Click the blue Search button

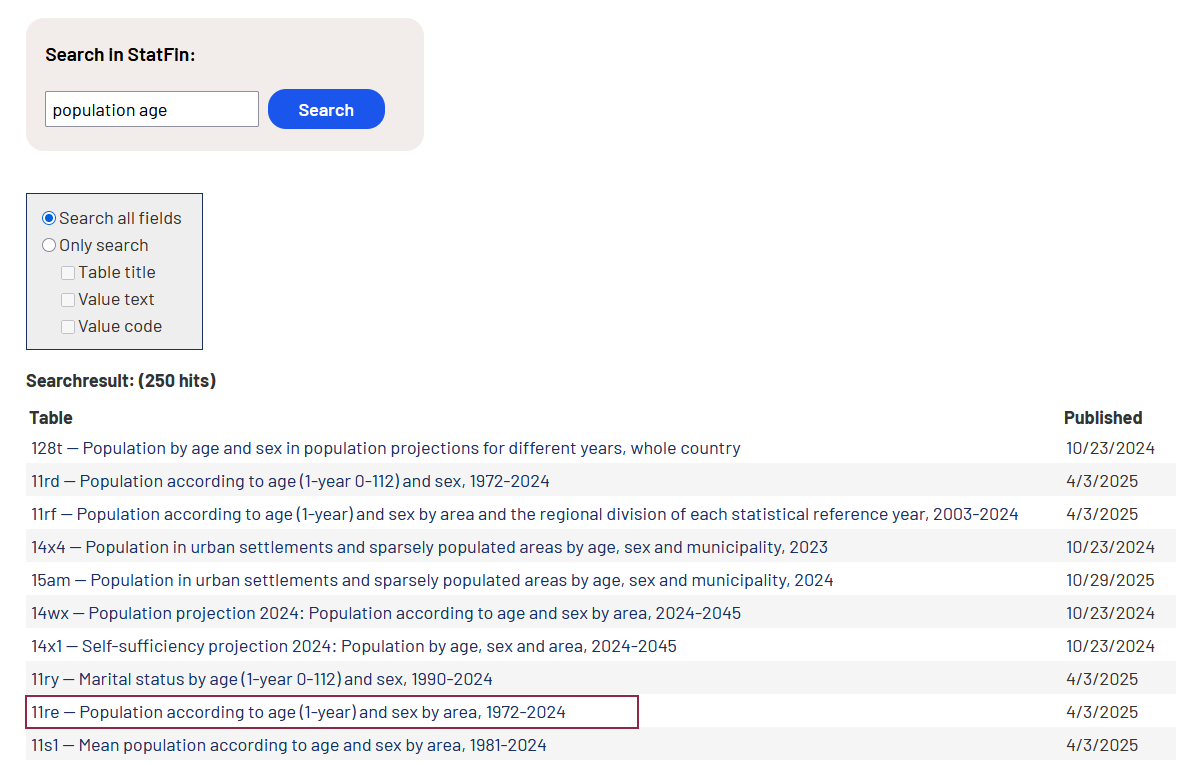click(326, 110)
